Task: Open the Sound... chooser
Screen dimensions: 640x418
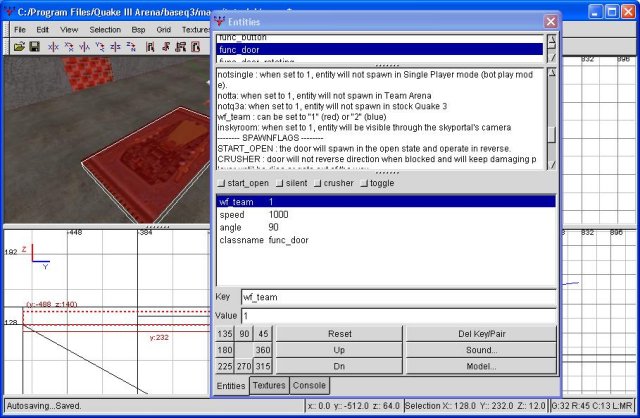Action: point(482,350)
